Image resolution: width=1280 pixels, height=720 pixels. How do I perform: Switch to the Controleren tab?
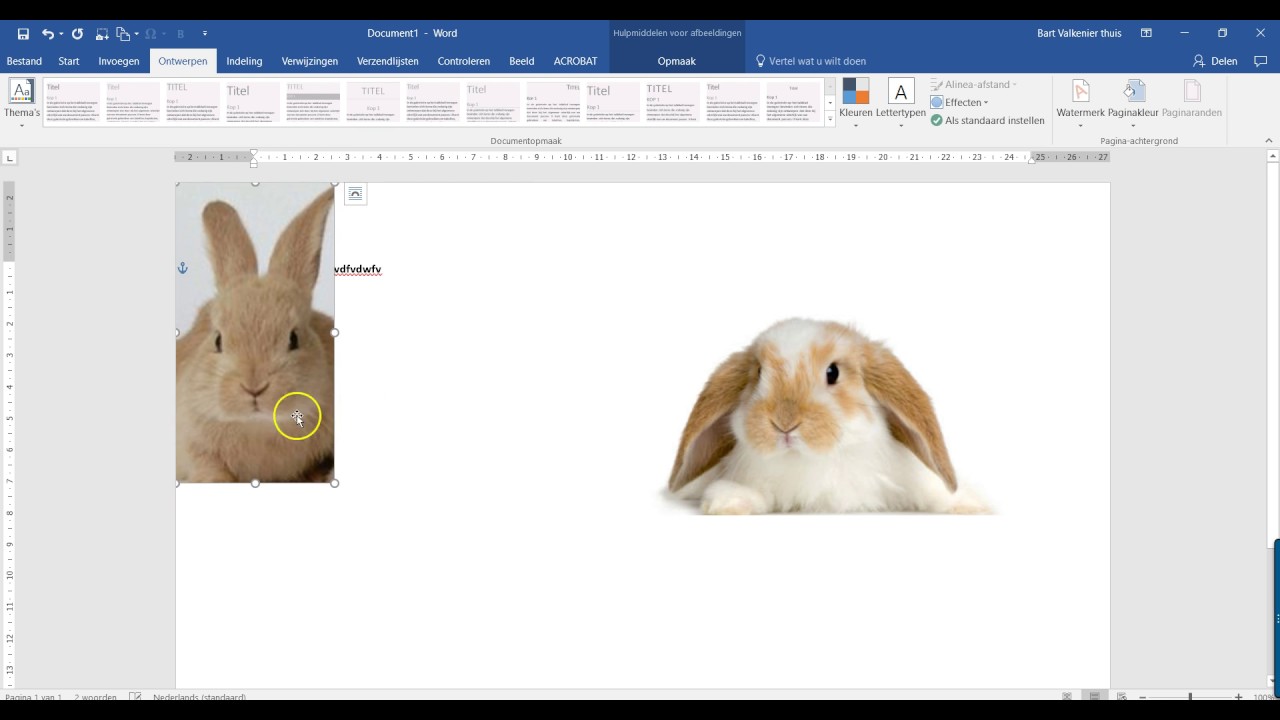464,61
